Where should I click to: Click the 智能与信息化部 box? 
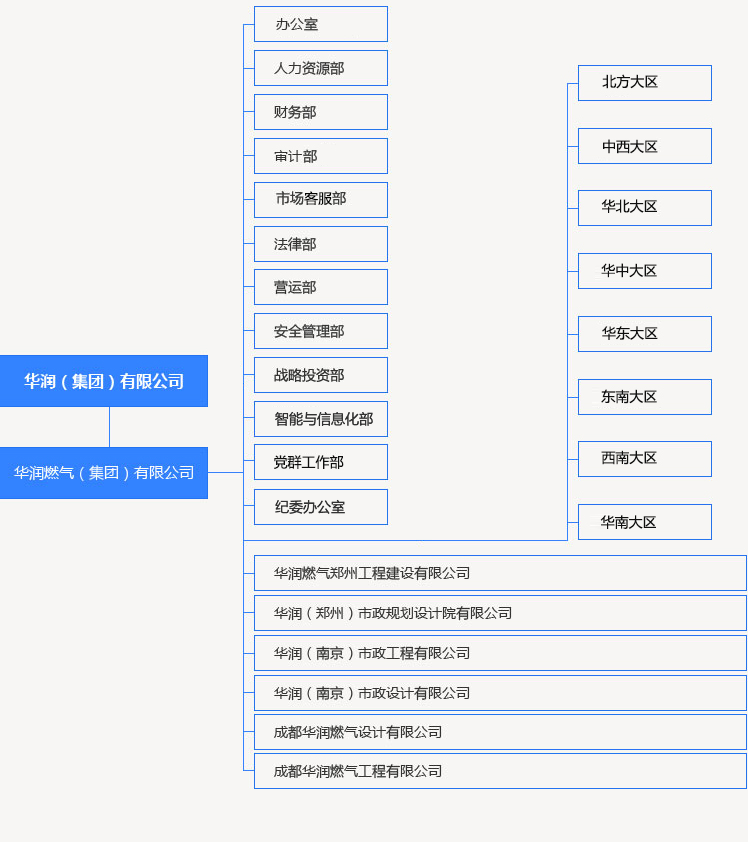321,419
